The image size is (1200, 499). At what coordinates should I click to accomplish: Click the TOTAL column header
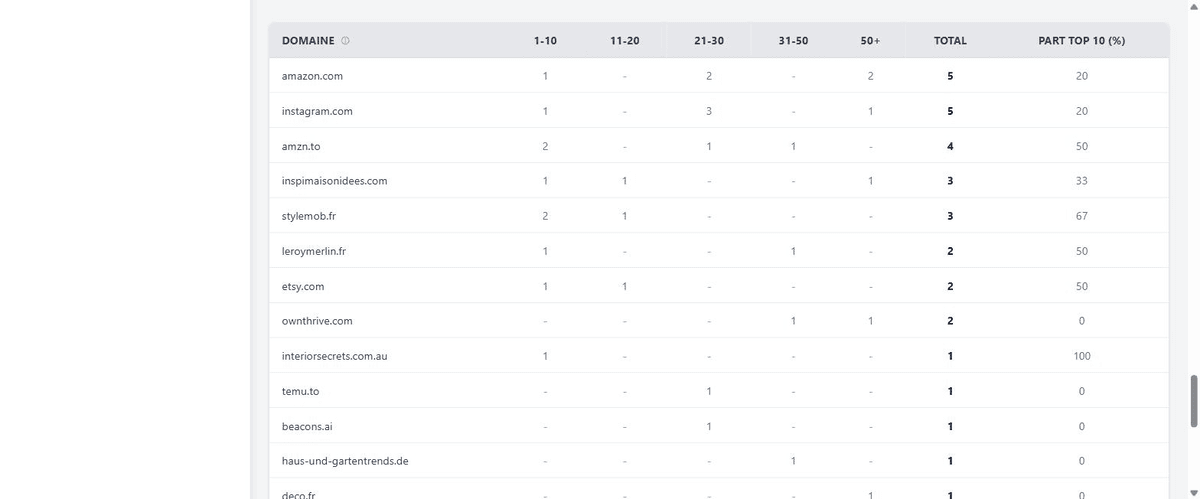[x=950, y=41]
